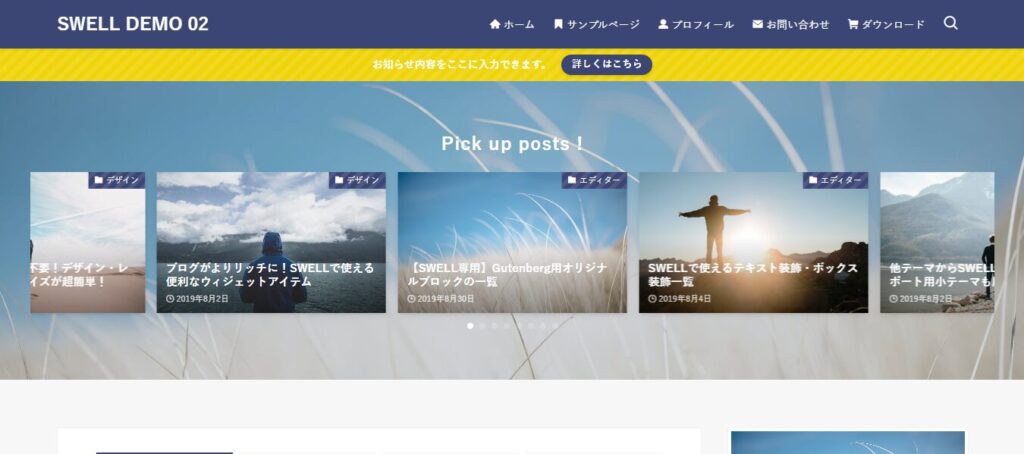Open post titled ブログがよりリッチに

point(270,274)
